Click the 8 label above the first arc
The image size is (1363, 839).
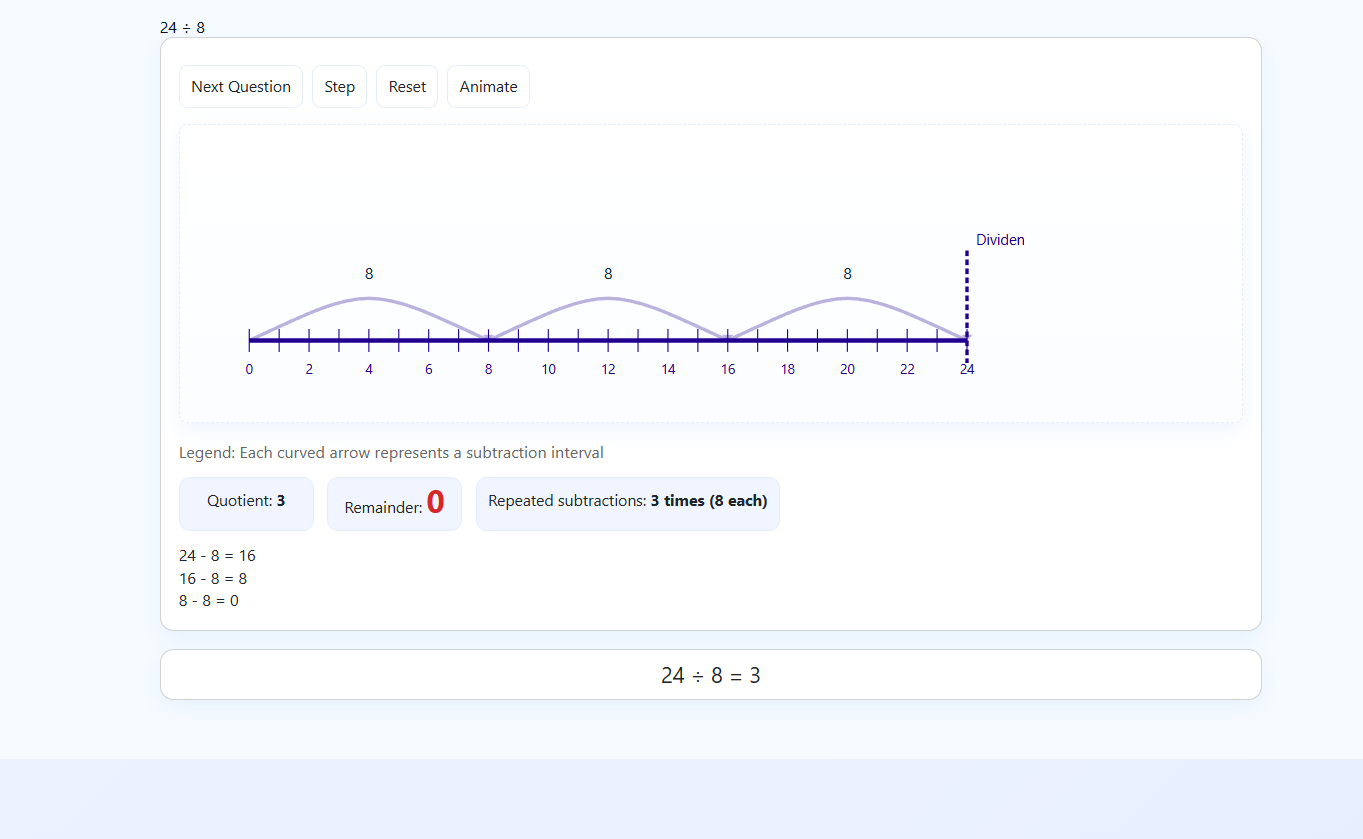[369, 274]
